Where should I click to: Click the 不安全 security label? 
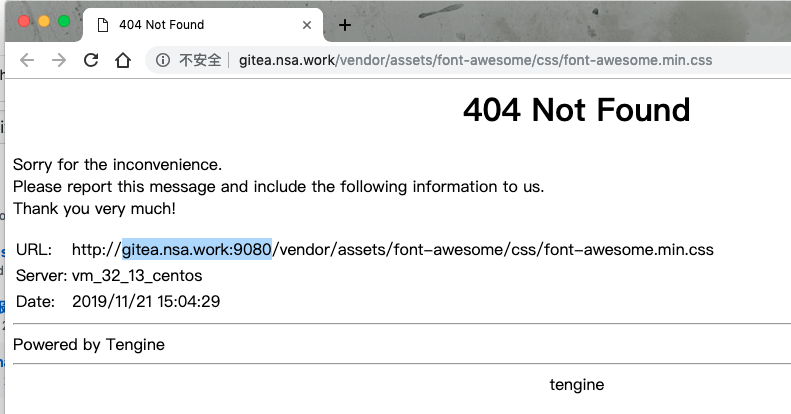point(200,60)
